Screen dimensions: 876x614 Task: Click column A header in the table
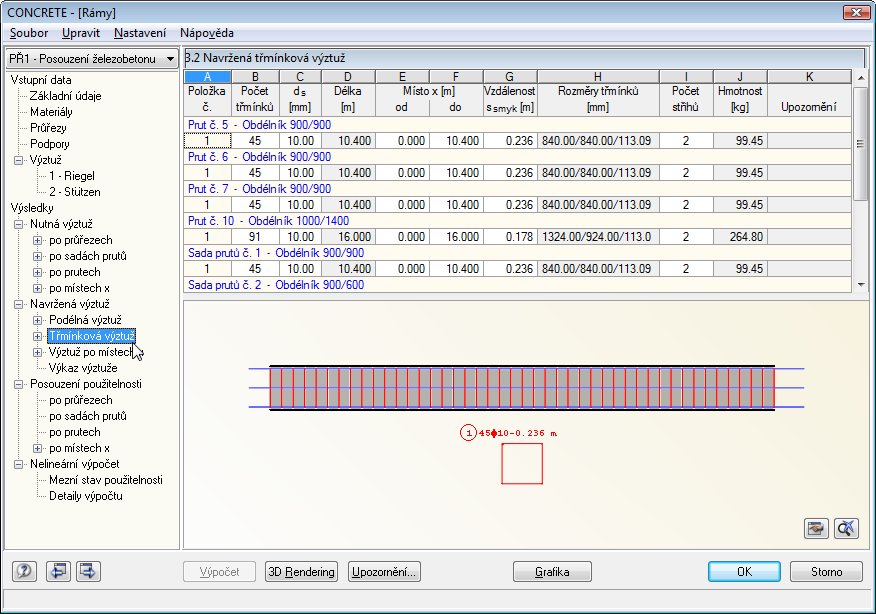pos(207,77)
